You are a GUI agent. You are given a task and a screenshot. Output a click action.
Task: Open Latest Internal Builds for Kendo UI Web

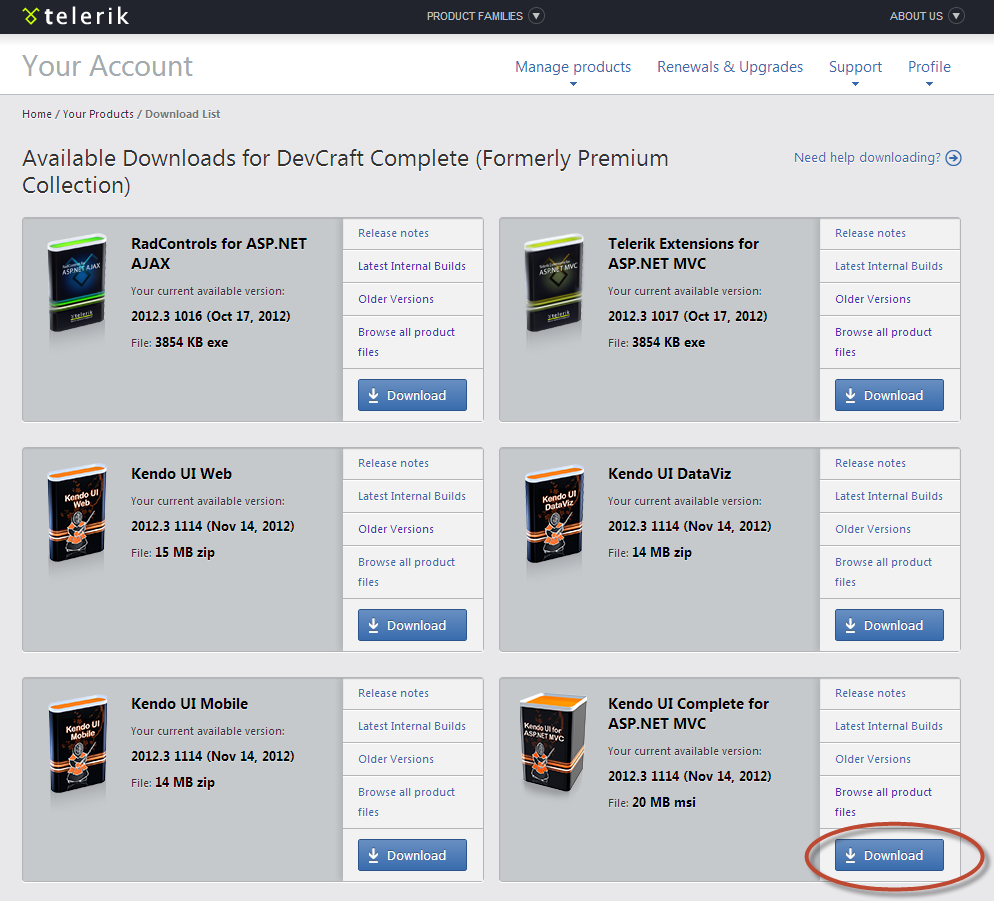pos(412,496)
